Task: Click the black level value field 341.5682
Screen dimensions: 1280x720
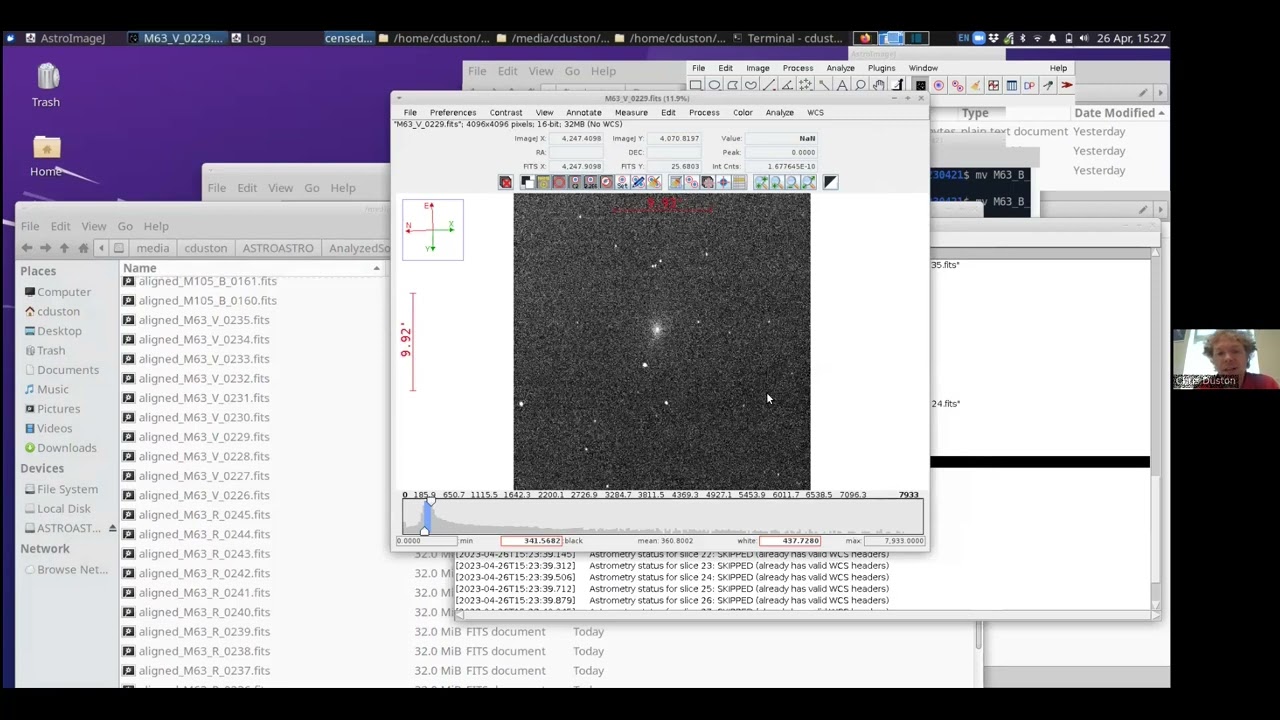Action: pyautogui.click(x=531, y=541)
